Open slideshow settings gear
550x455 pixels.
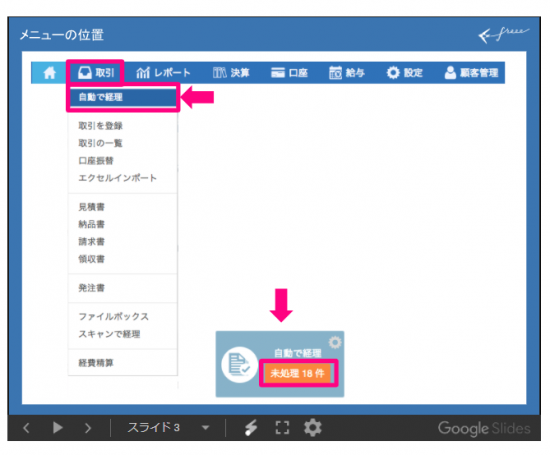coord(313,428)
